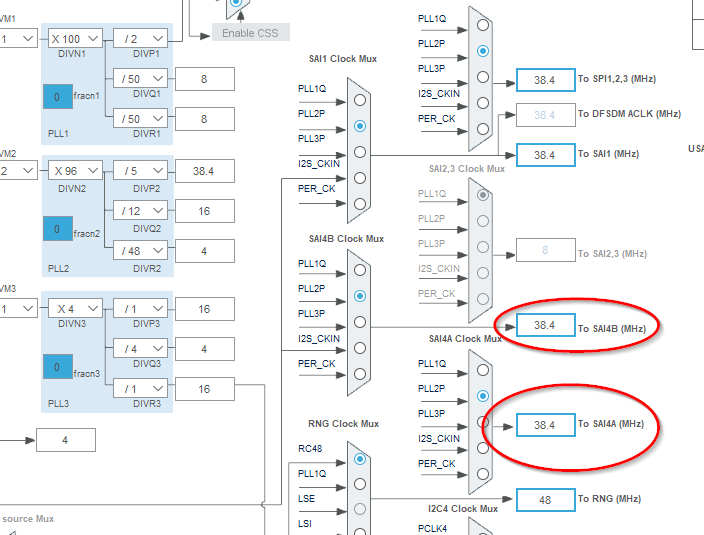The width and height of the screenshot is (704, 535).
Task: Open the DIVQ2 /12 divider dropdown
Action: point(140,210)
